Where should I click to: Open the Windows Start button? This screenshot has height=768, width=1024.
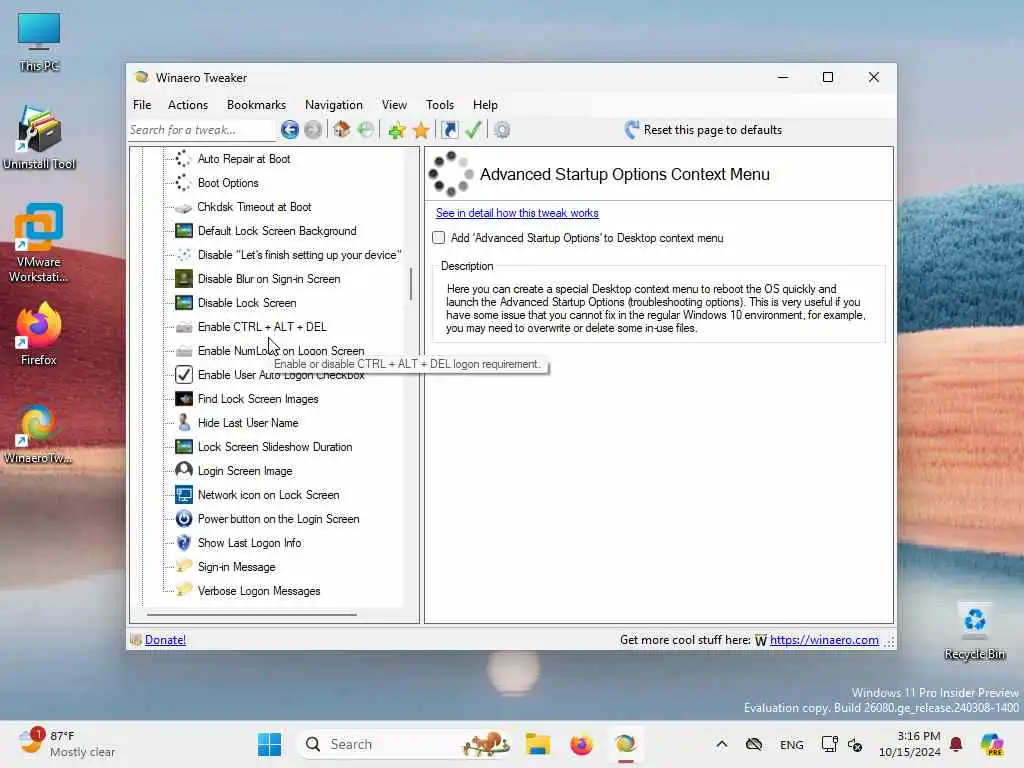pos(269,744)
